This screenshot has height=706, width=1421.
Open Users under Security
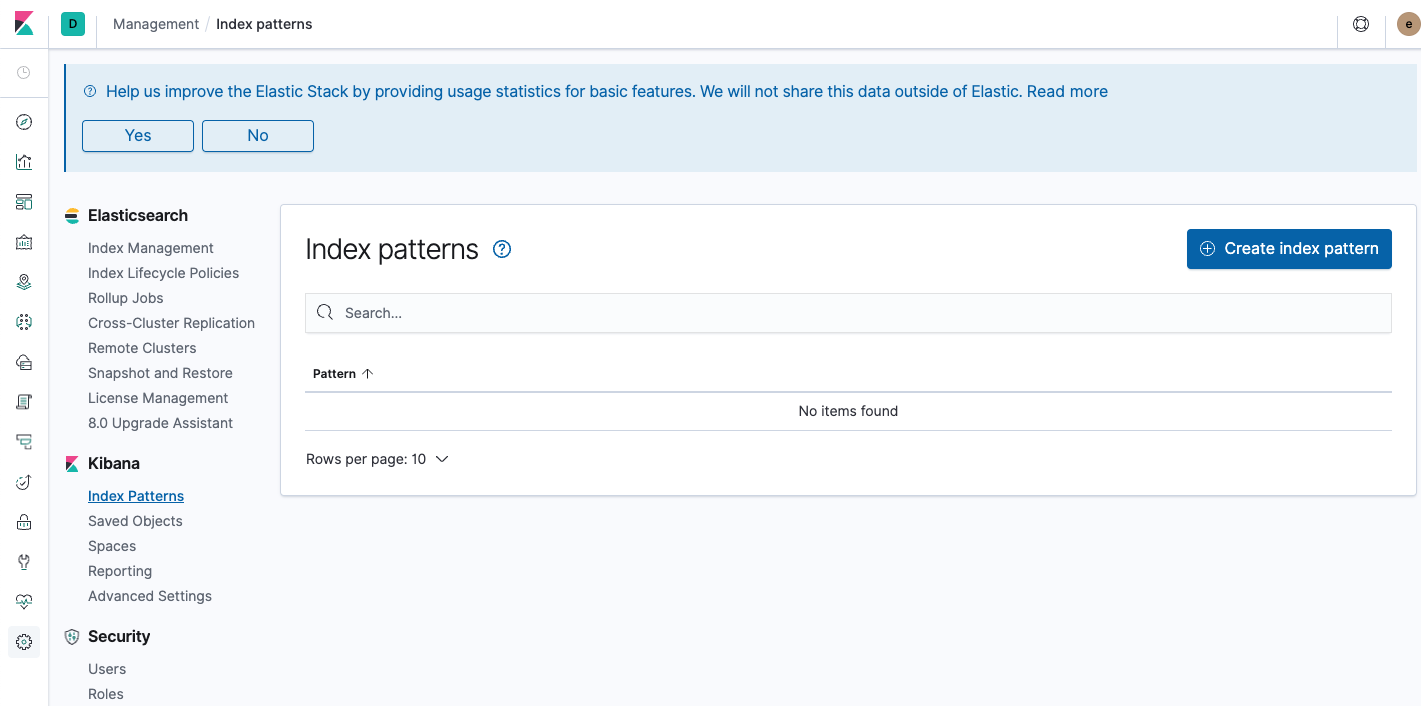coord(107,669)
